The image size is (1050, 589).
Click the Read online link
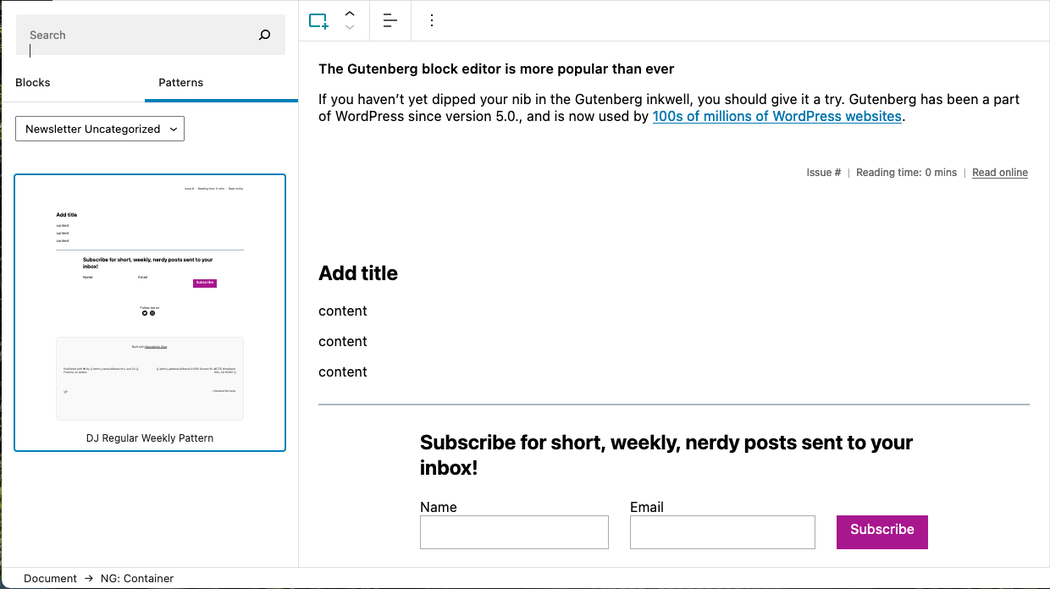[999, 172]
